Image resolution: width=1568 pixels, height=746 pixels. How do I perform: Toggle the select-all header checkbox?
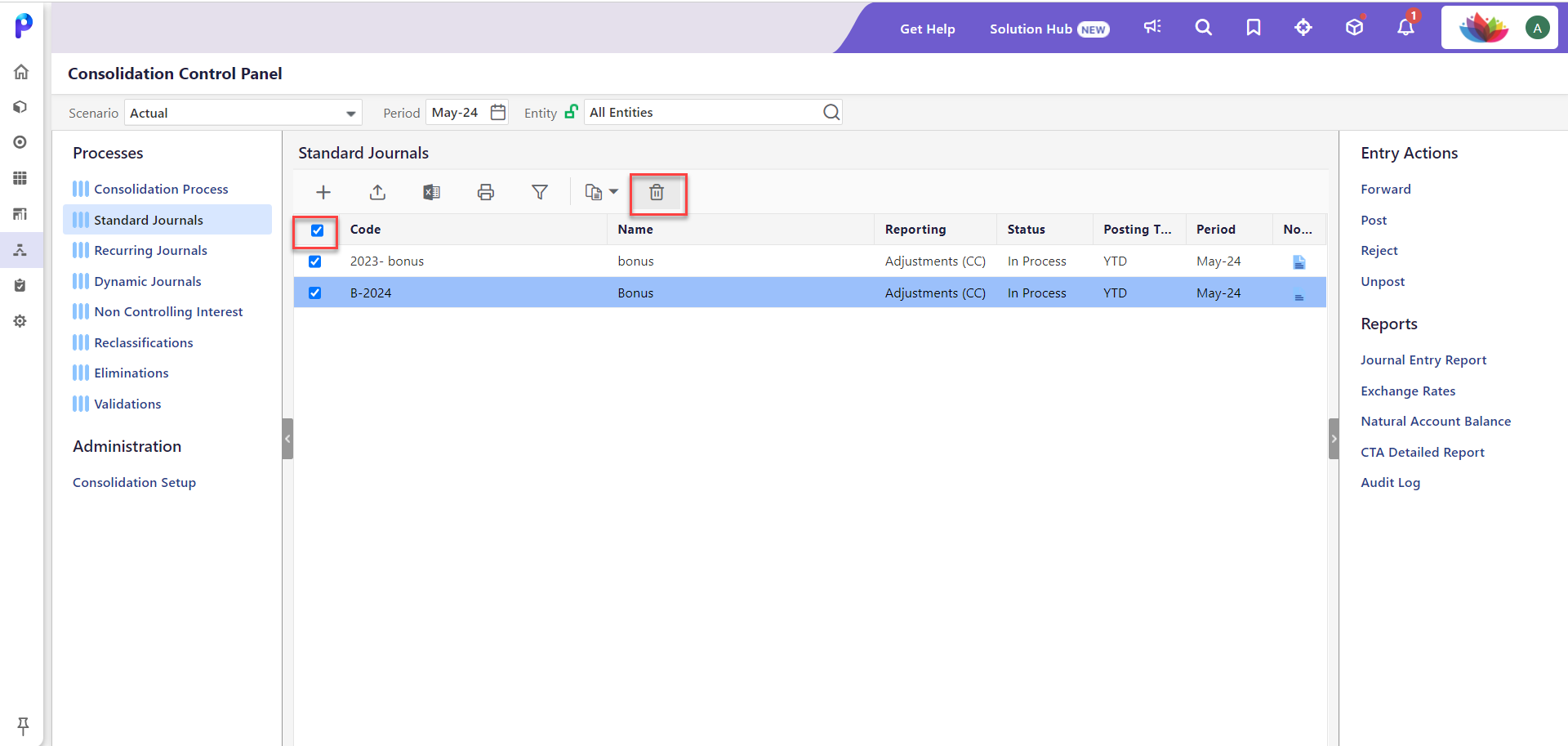click(318, 230)
